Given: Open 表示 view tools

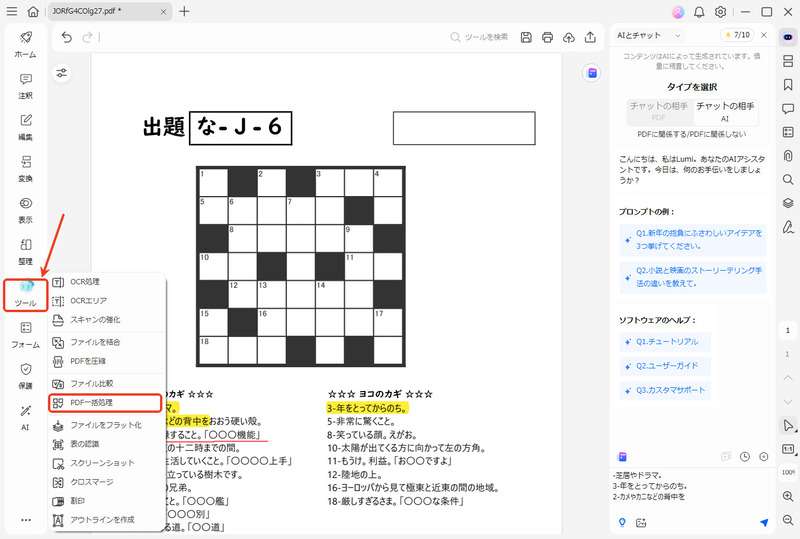Looking at the screenshot, I should (x=26, y=210).
